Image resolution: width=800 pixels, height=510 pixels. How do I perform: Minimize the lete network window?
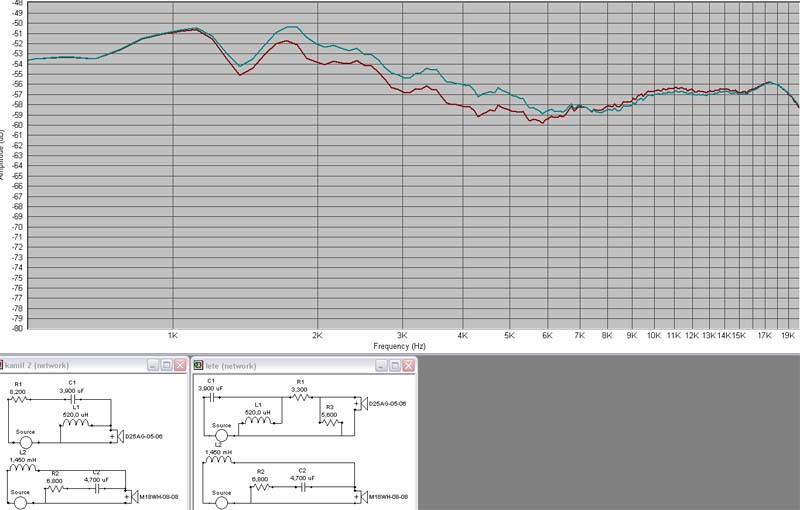click(x=381, y=366)
